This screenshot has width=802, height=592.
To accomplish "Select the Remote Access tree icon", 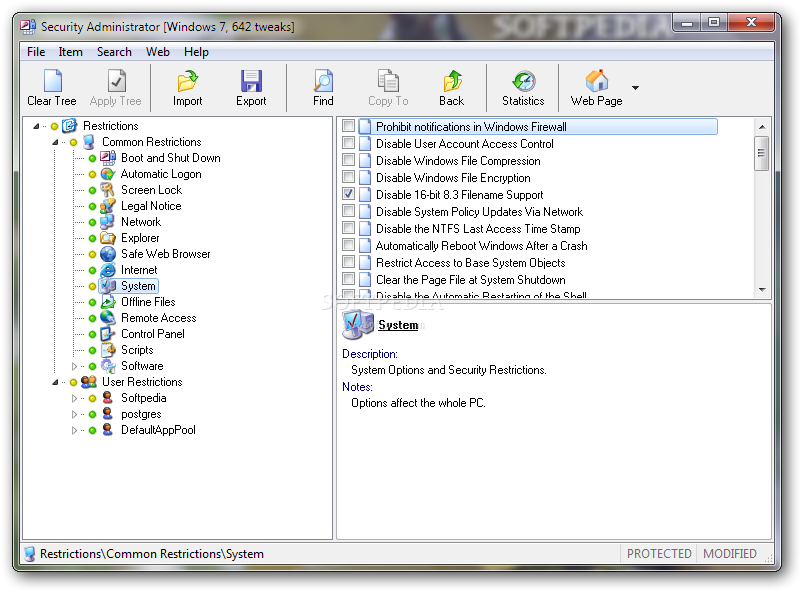I will point(108,318).
